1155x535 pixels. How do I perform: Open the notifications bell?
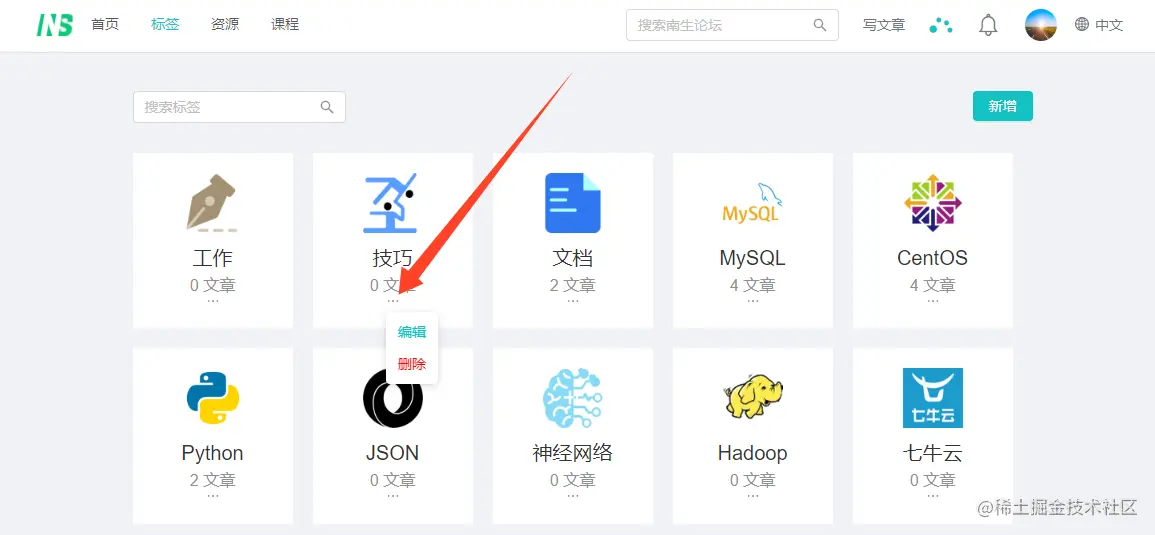(x=988, y=25)
